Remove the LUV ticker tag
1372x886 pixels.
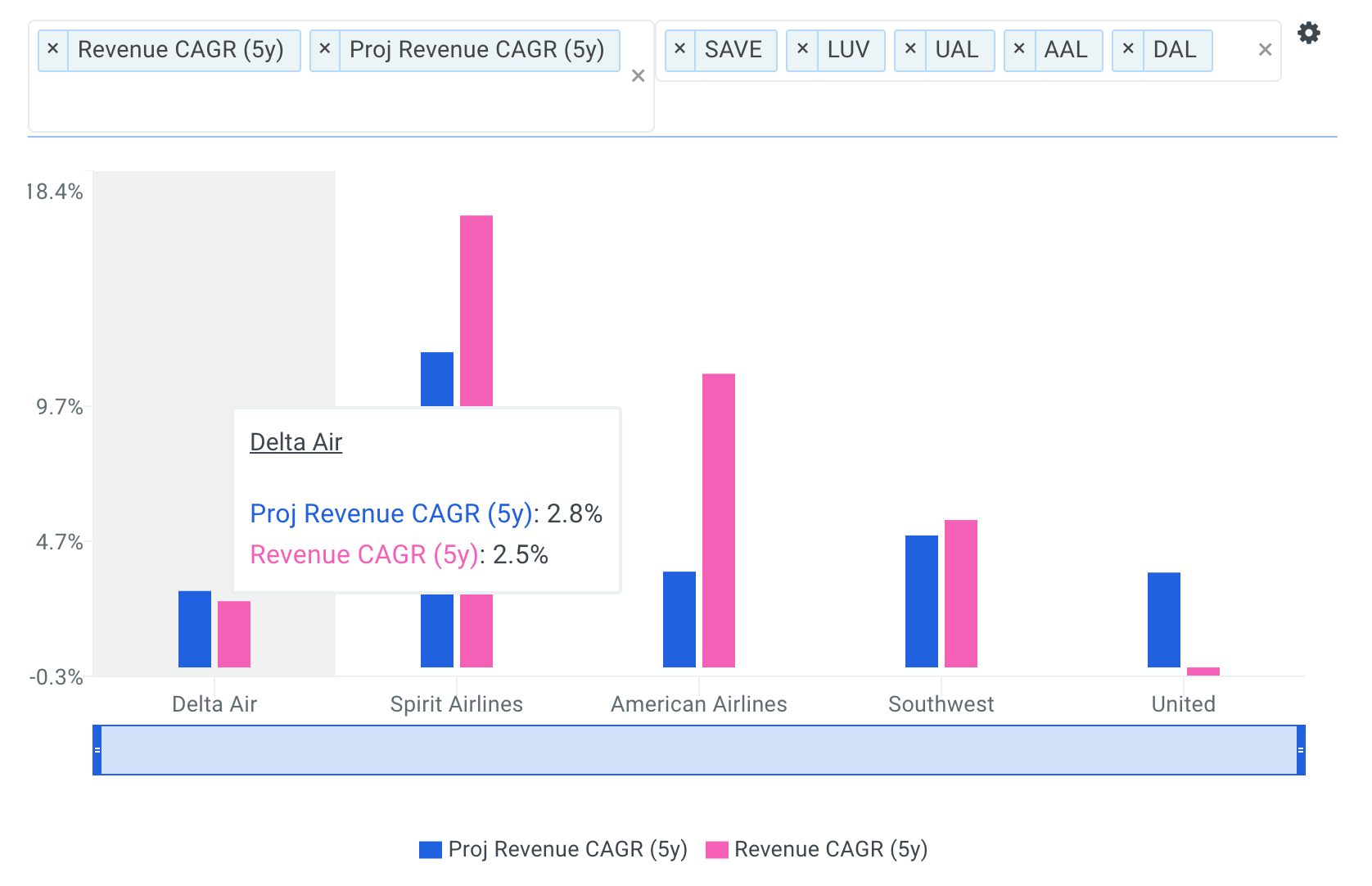[802, 50]
